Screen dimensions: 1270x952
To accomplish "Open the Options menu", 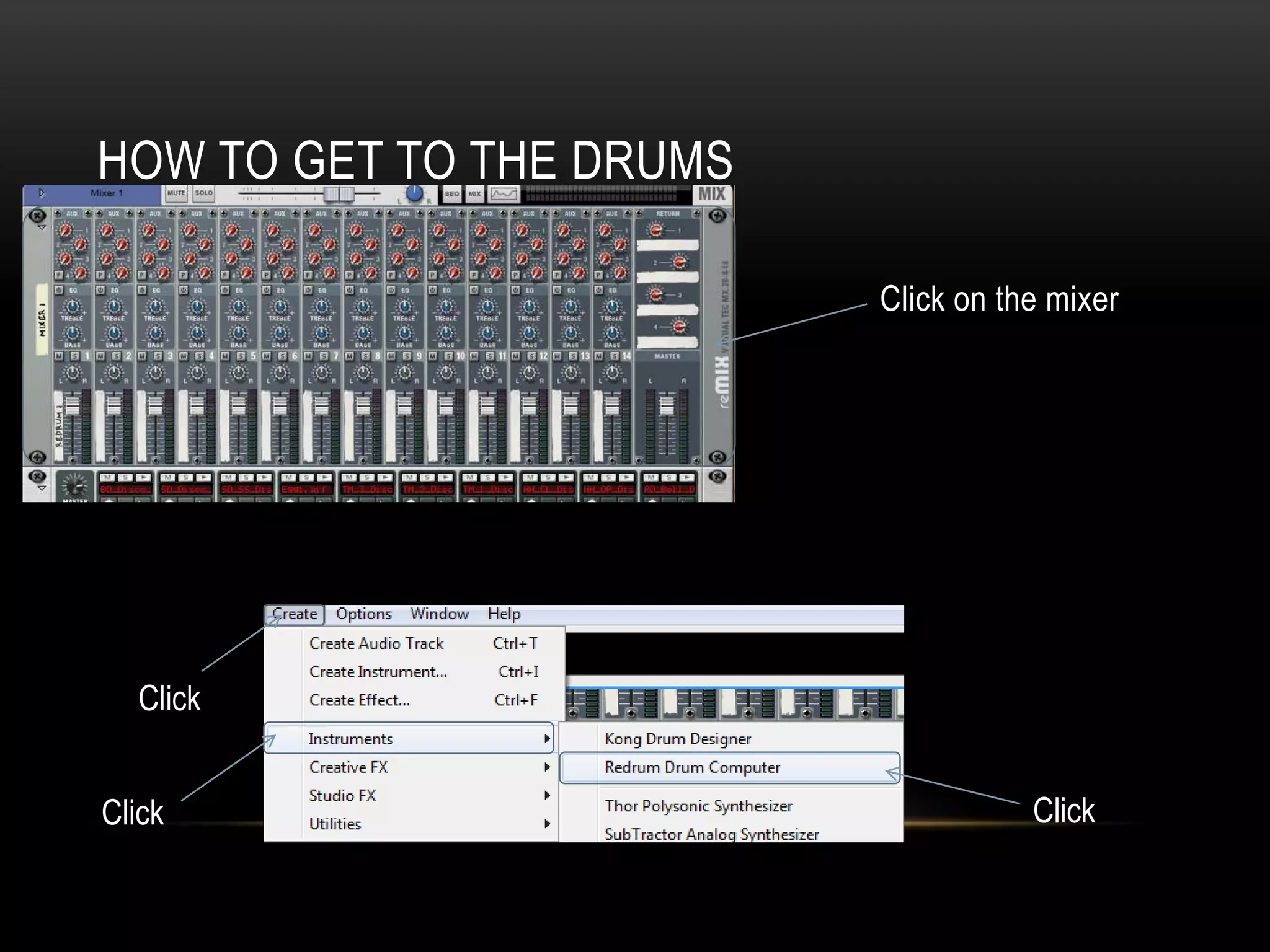I will (x=364, y=614).
